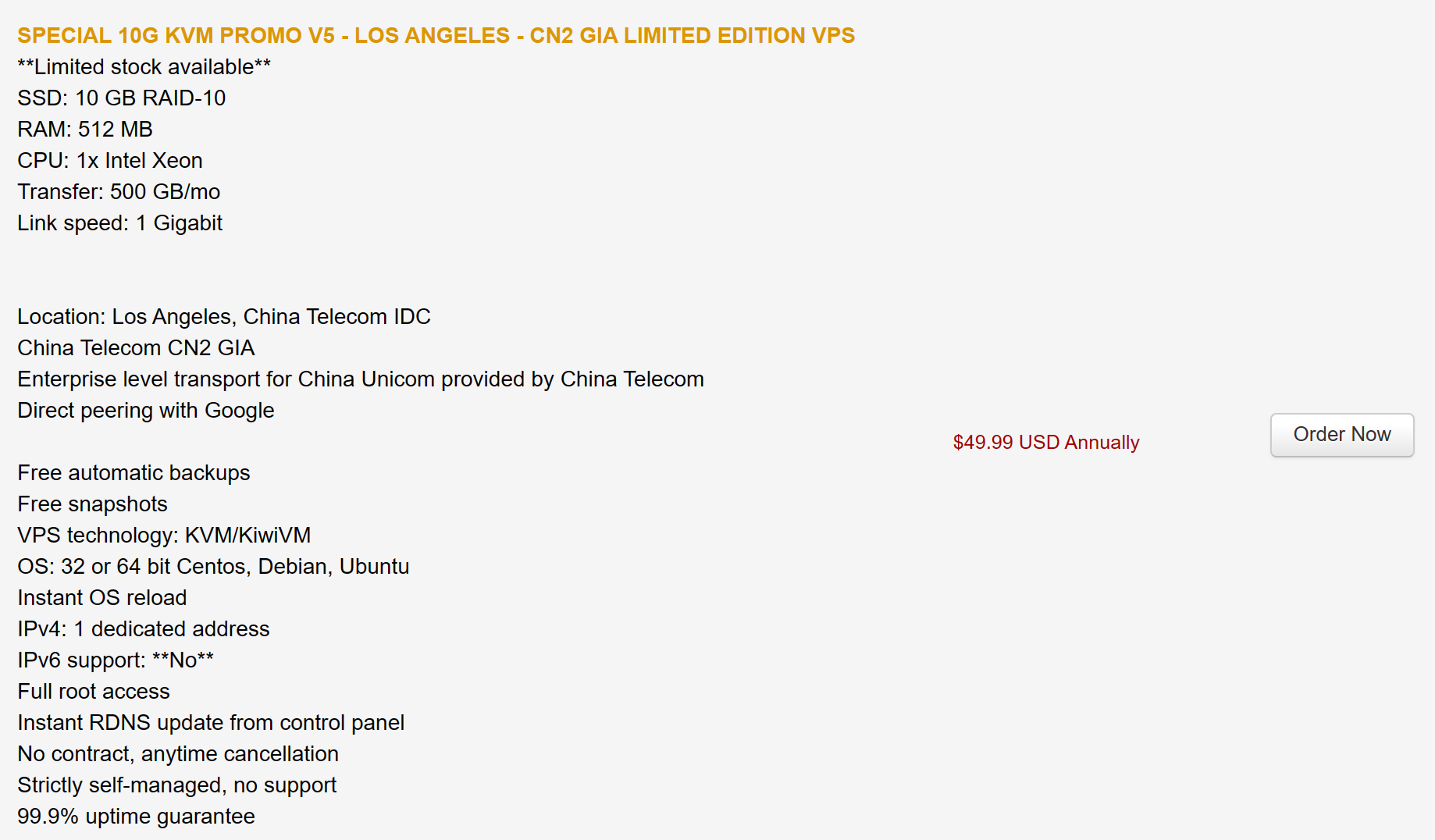The image size is (1435, 840).
Task: Click the VPS technology: KVM/KiwiVM line
Action: (x=164, y=536)
